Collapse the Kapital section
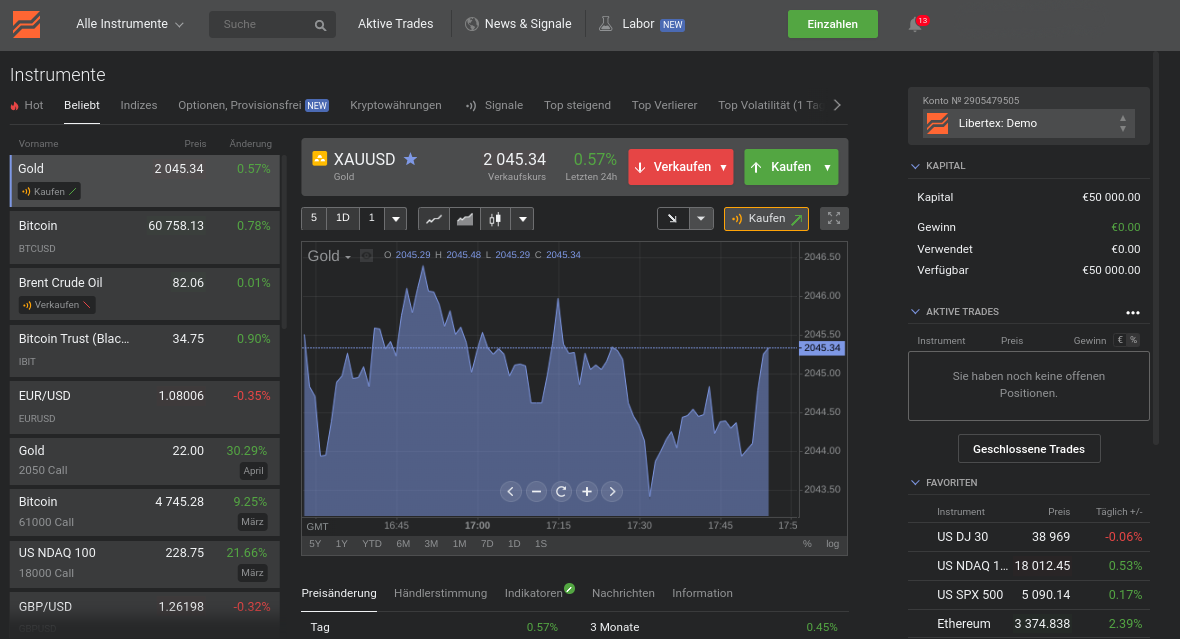1180x639 pixels. 915,166
